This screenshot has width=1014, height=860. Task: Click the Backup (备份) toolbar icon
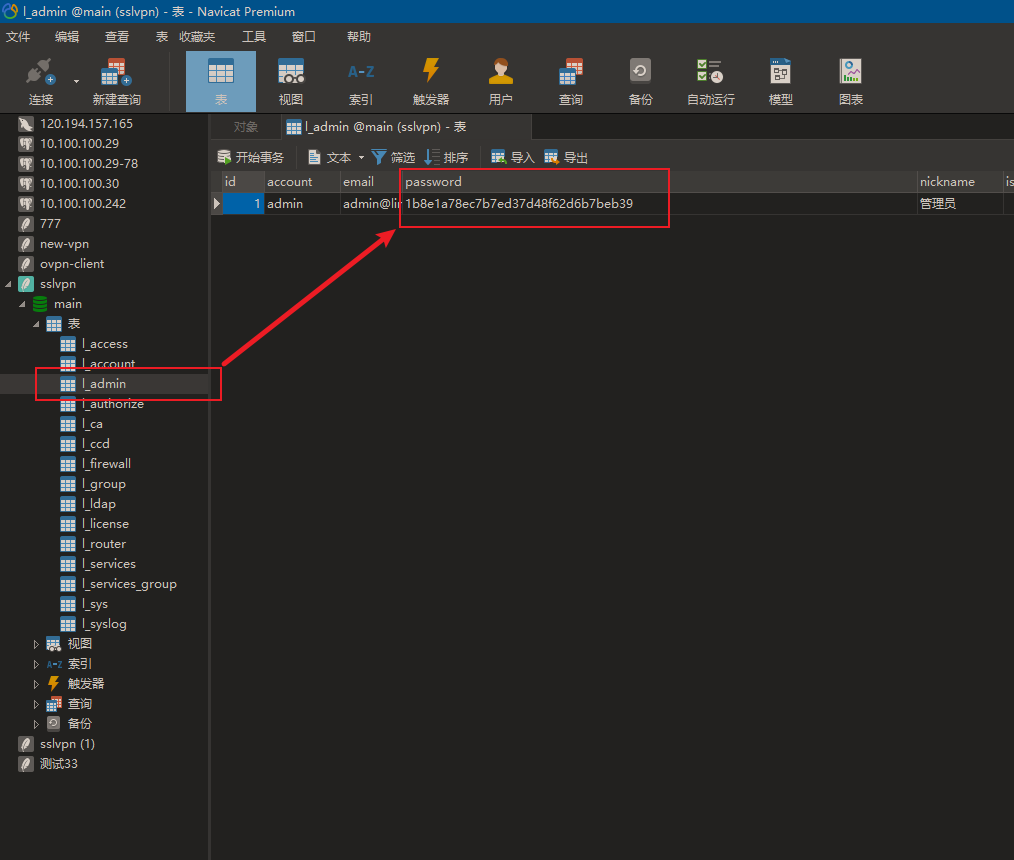[x=640, y=74]
